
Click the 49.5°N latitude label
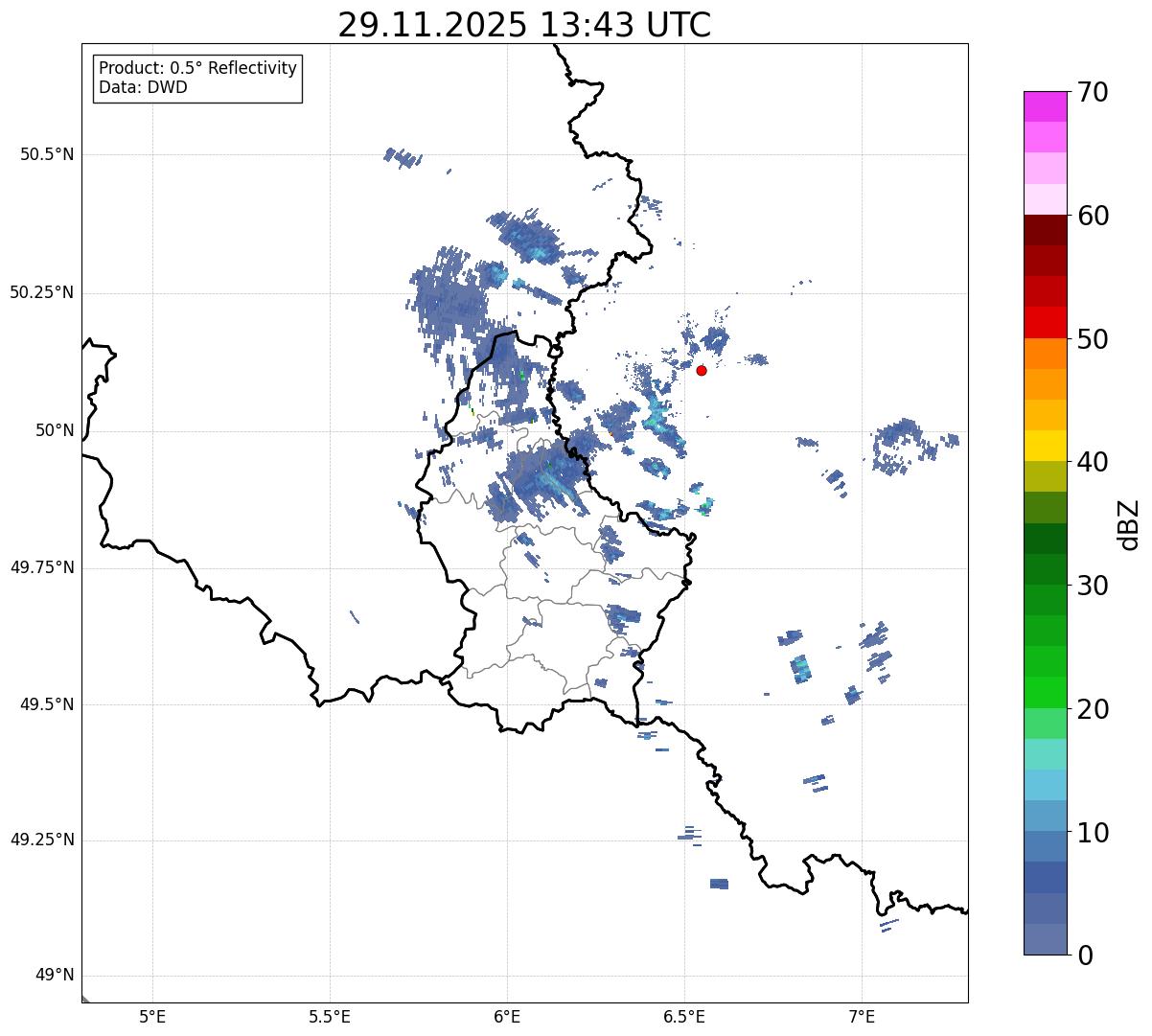coord(47,704)
